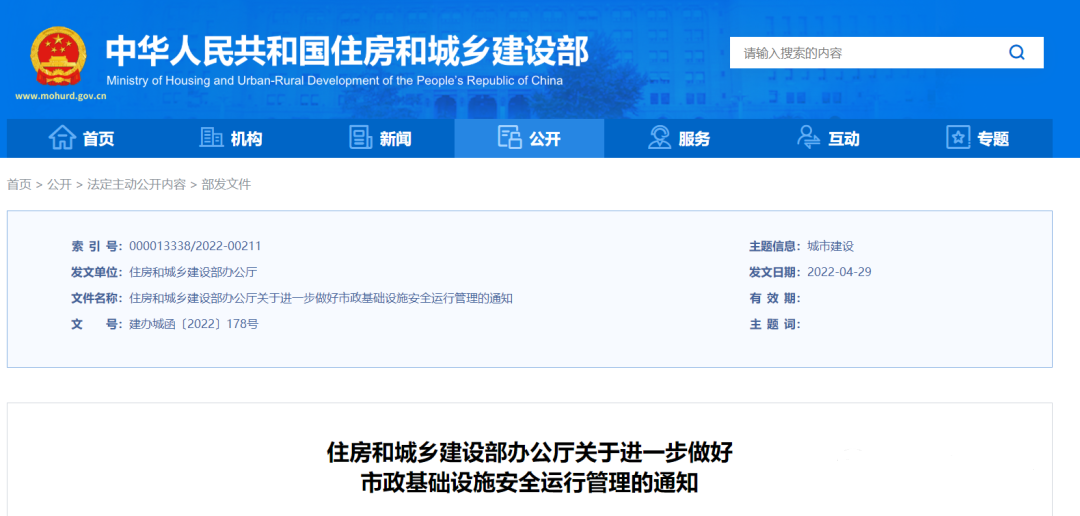The width and height of the screenshot is (1080, 516).
Task: Open the 机构 navigation tab
Action: (231, 138)
